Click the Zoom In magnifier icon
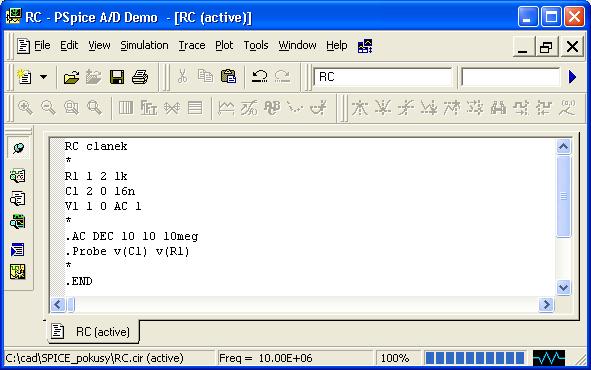This screenshot has width=591, height=370. click(x=26, y=108)
